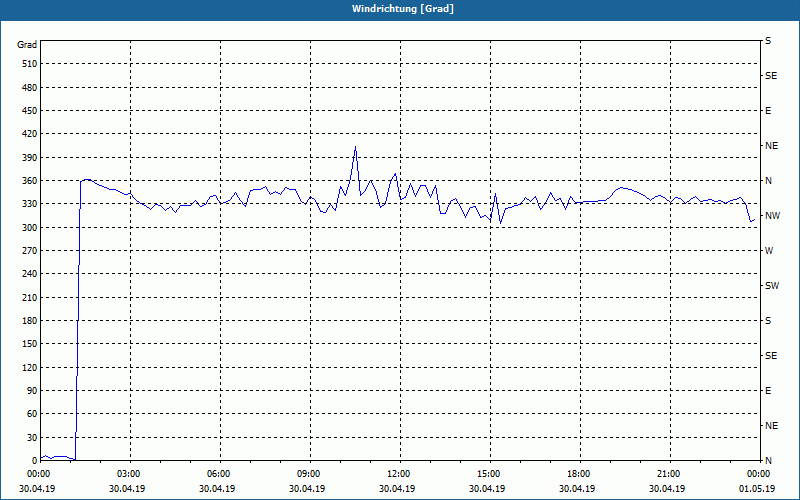This screenshot has height=500, width=800.
Task: Click the 'Windrichtung [Grad]' chart title
Action: (403, 9)
